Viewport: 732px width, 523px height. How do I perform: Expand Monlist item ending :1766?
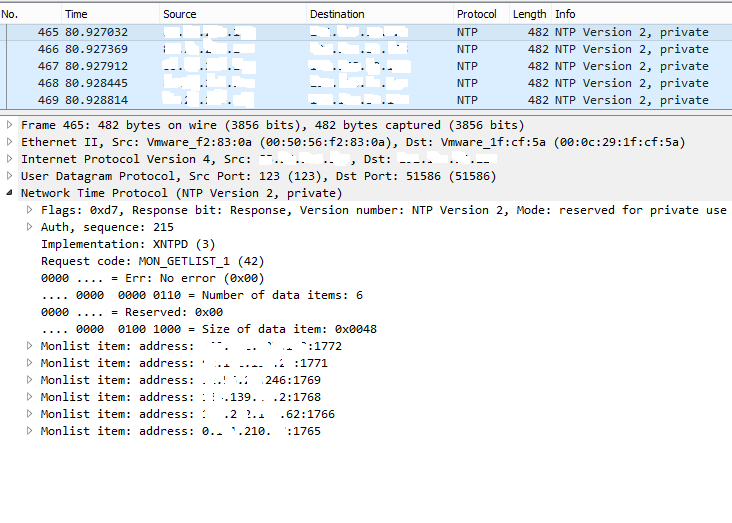click(29, 414)
